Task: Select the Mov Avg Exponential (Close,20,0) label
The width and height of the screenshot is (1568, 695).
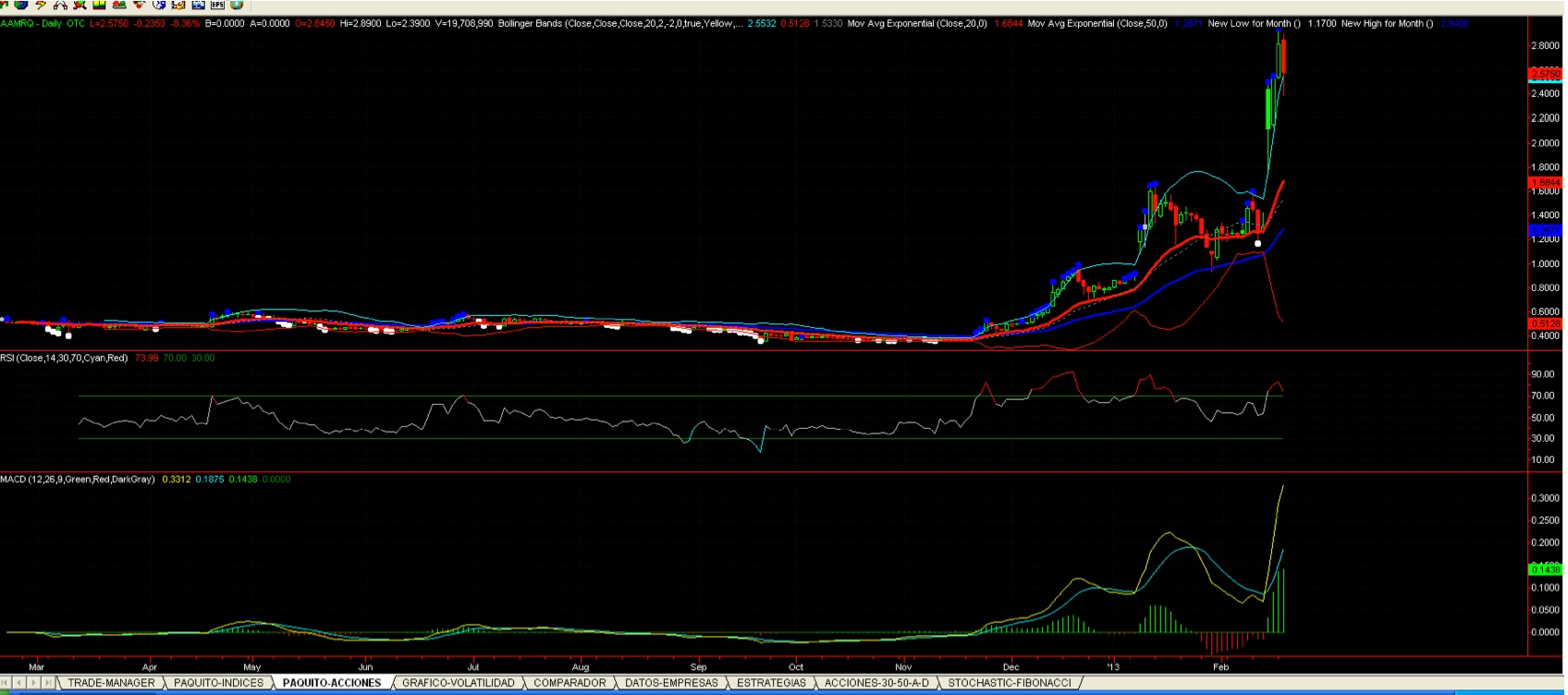Action: point(917,23)
